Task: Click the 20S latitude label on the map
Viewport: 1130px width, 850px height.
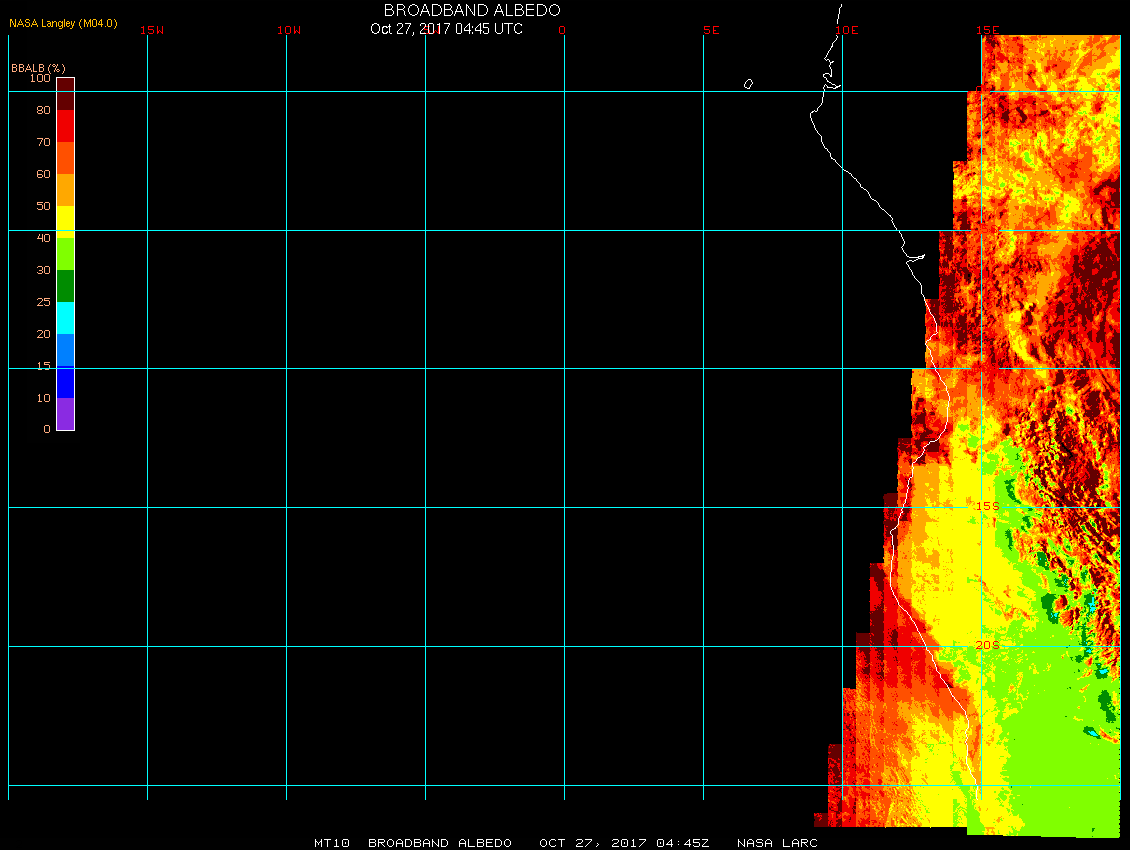Action: (x=987, y=645)
